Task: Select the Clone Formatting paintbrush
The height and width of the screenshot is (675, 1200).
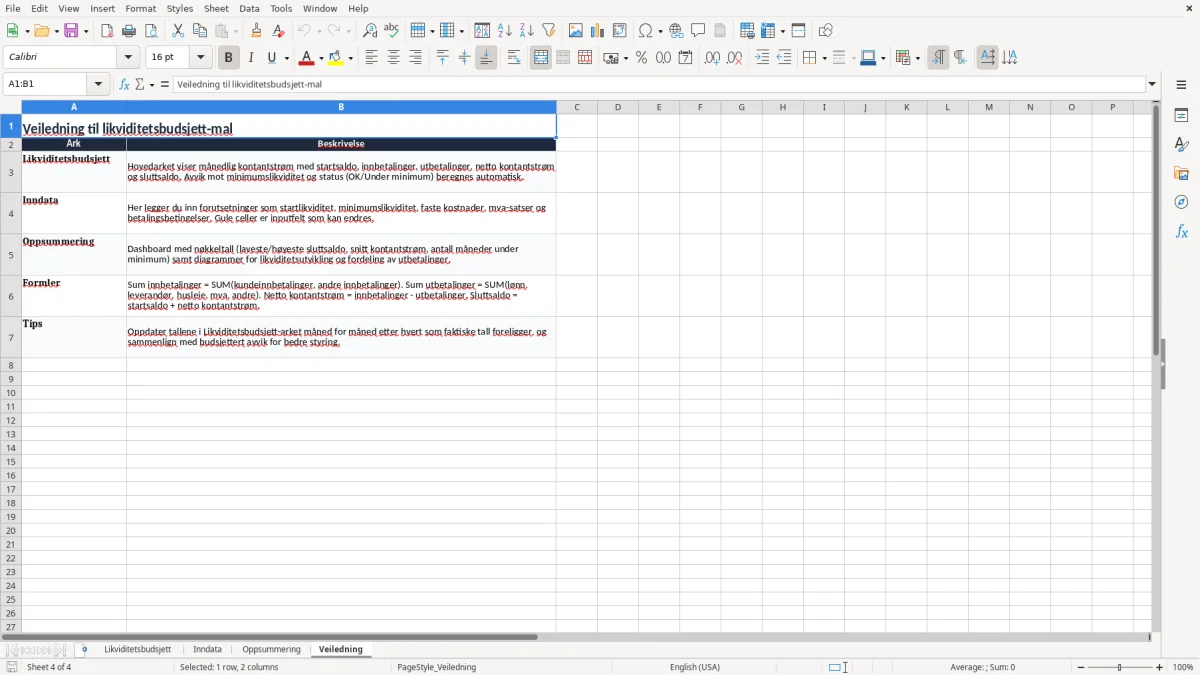Action: click(x=256, y=31)
